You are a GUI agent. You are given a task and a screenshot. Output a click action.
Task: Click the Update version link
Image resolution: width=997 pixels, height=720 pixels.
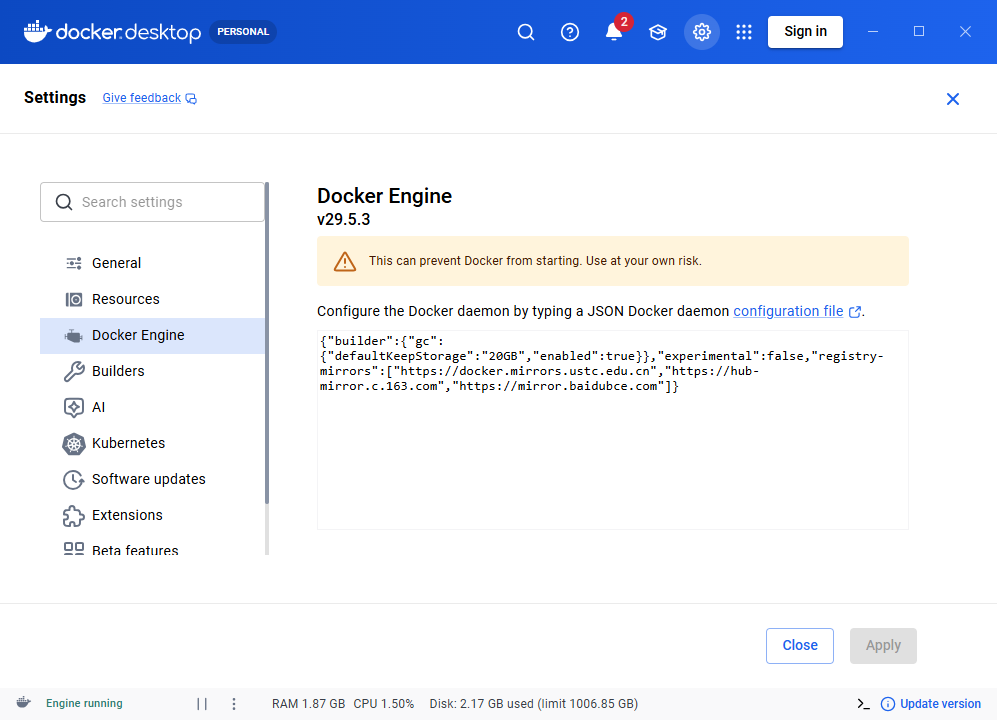click(x=940, y=703)
